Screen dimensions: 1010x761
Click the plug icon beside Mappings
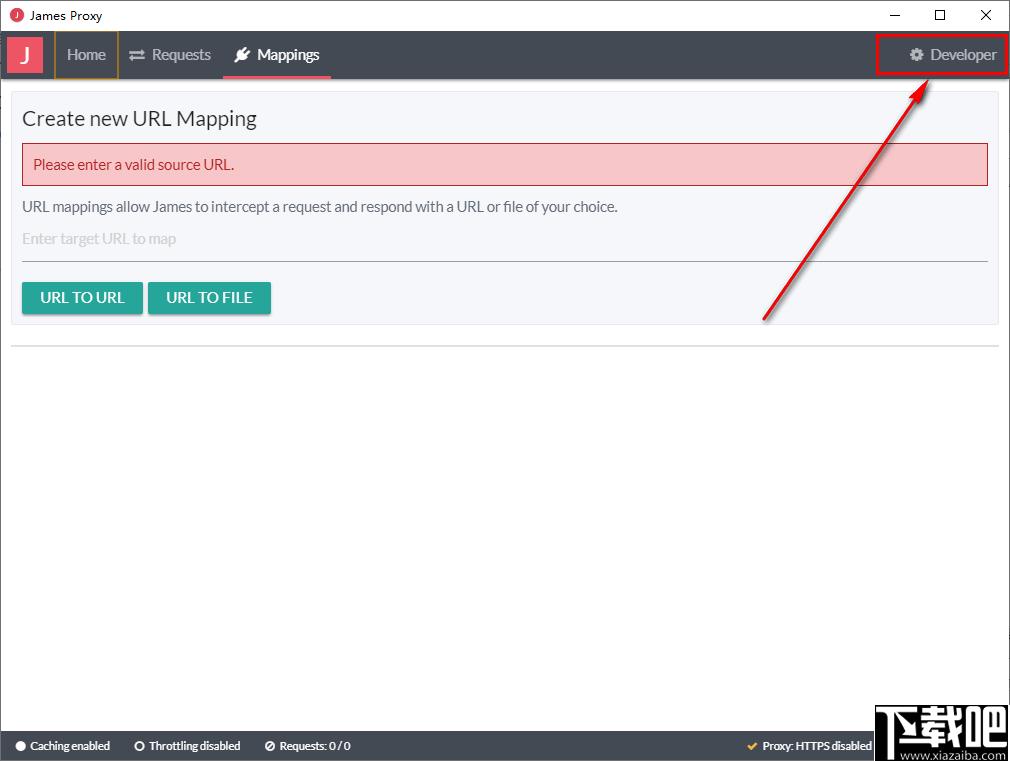coord(242,55)
